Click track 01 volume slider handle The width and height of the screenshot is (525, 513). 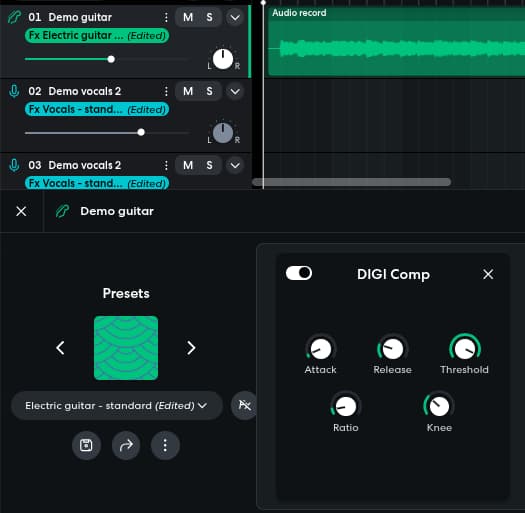111,59
